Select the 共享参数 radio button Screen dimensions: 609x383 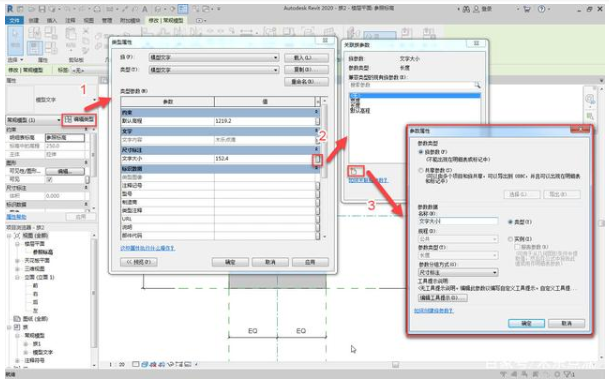click(421, 170)
